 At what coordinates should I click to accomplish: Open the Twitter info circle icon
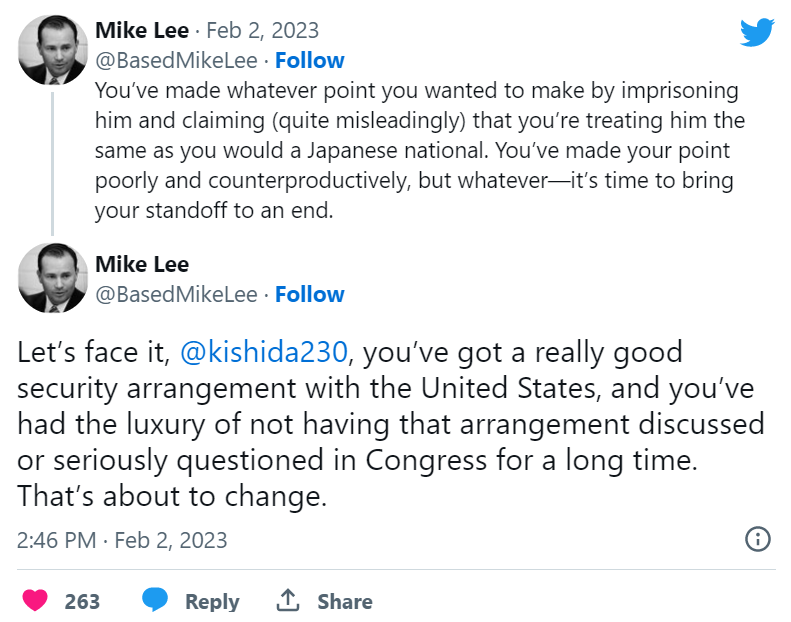coord(758,539)
